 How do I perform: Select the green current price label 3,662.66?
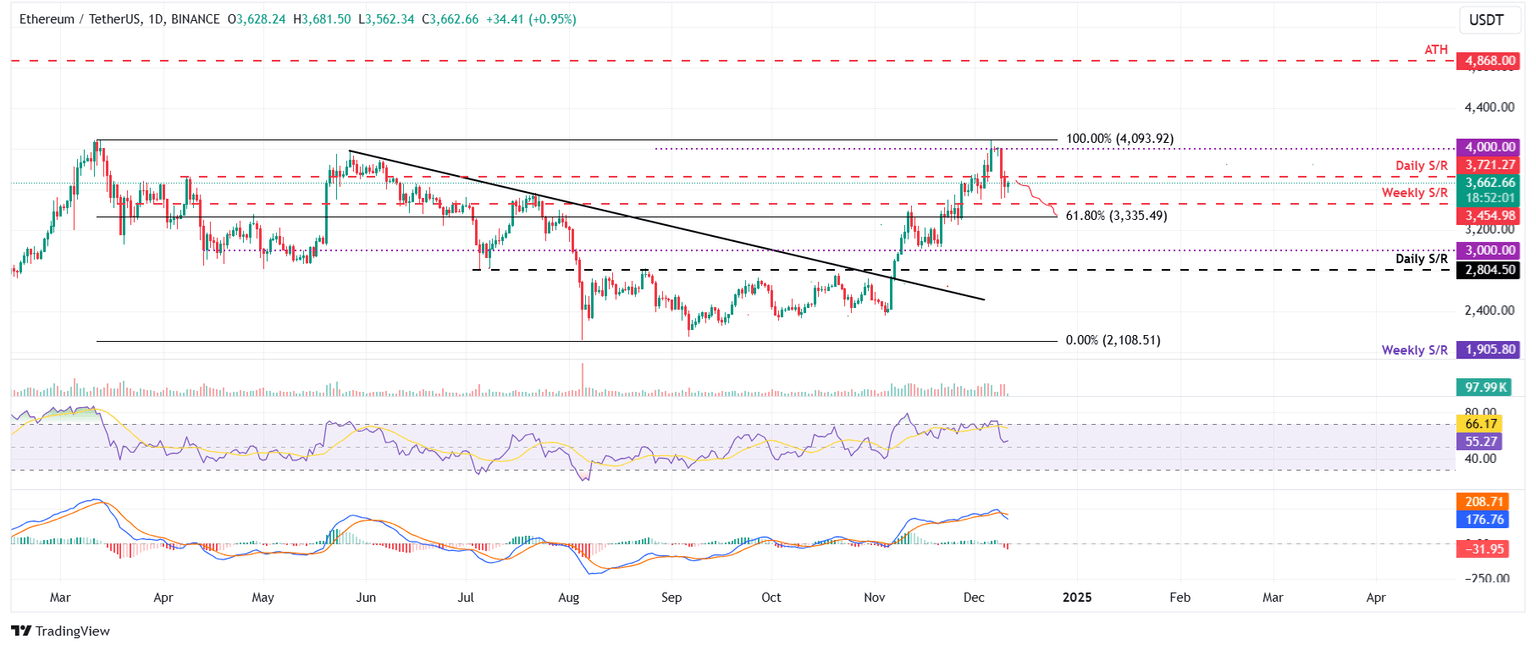click(x=1488, y=183)
